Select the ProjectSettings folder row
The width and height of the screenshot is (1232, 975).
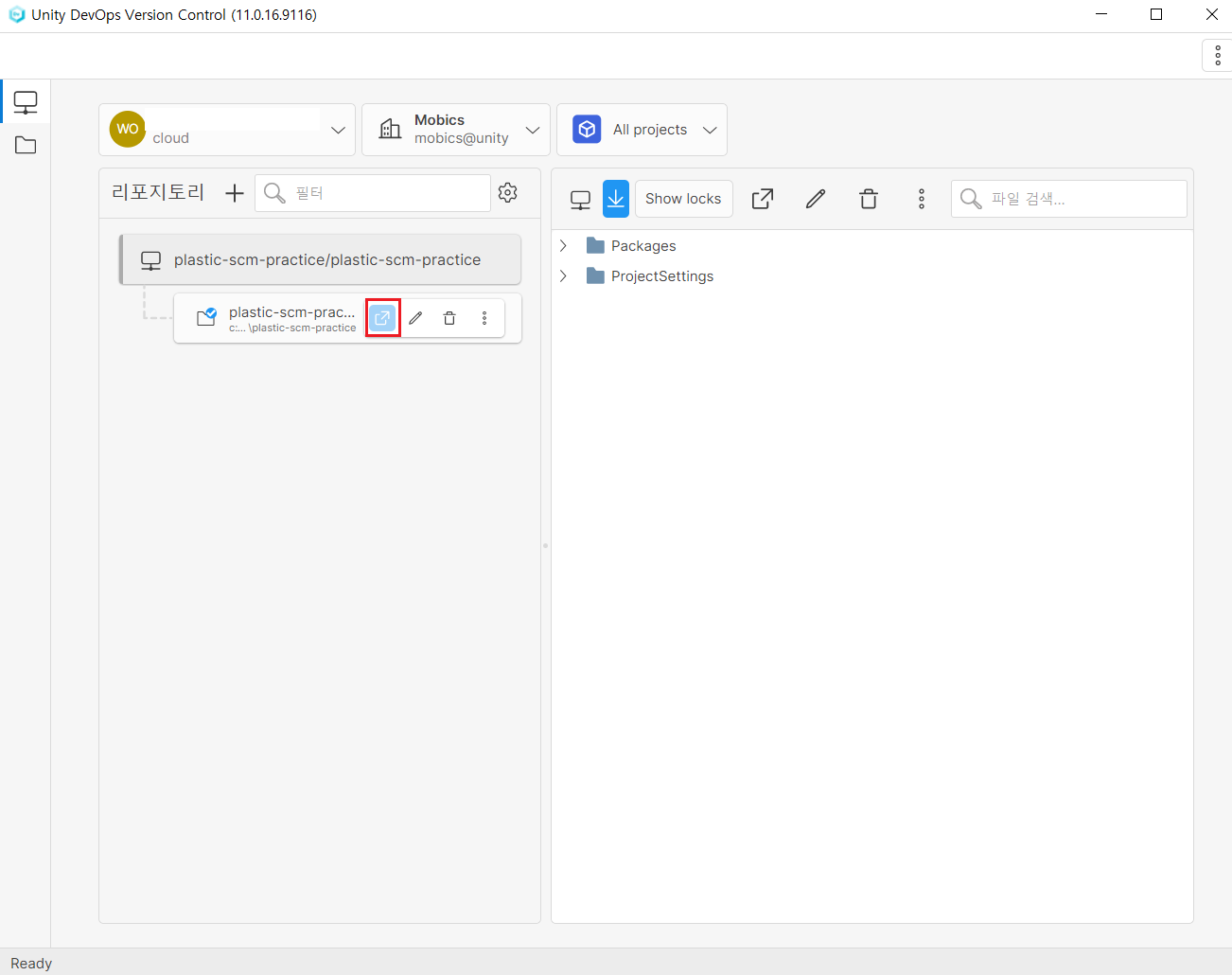click(871, 276)
